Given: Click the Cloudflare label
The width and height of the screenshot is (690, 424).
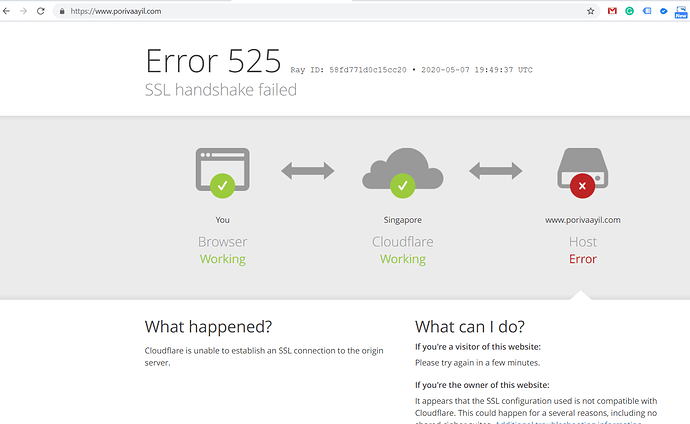Looking at the screenshot, I should pos(403,241).
